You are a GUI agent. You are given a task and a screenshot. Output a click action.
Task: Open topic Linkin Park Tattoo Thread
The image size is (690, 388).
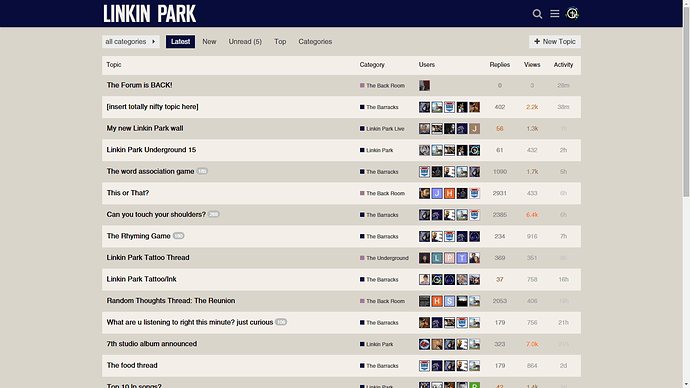[148, 257]
